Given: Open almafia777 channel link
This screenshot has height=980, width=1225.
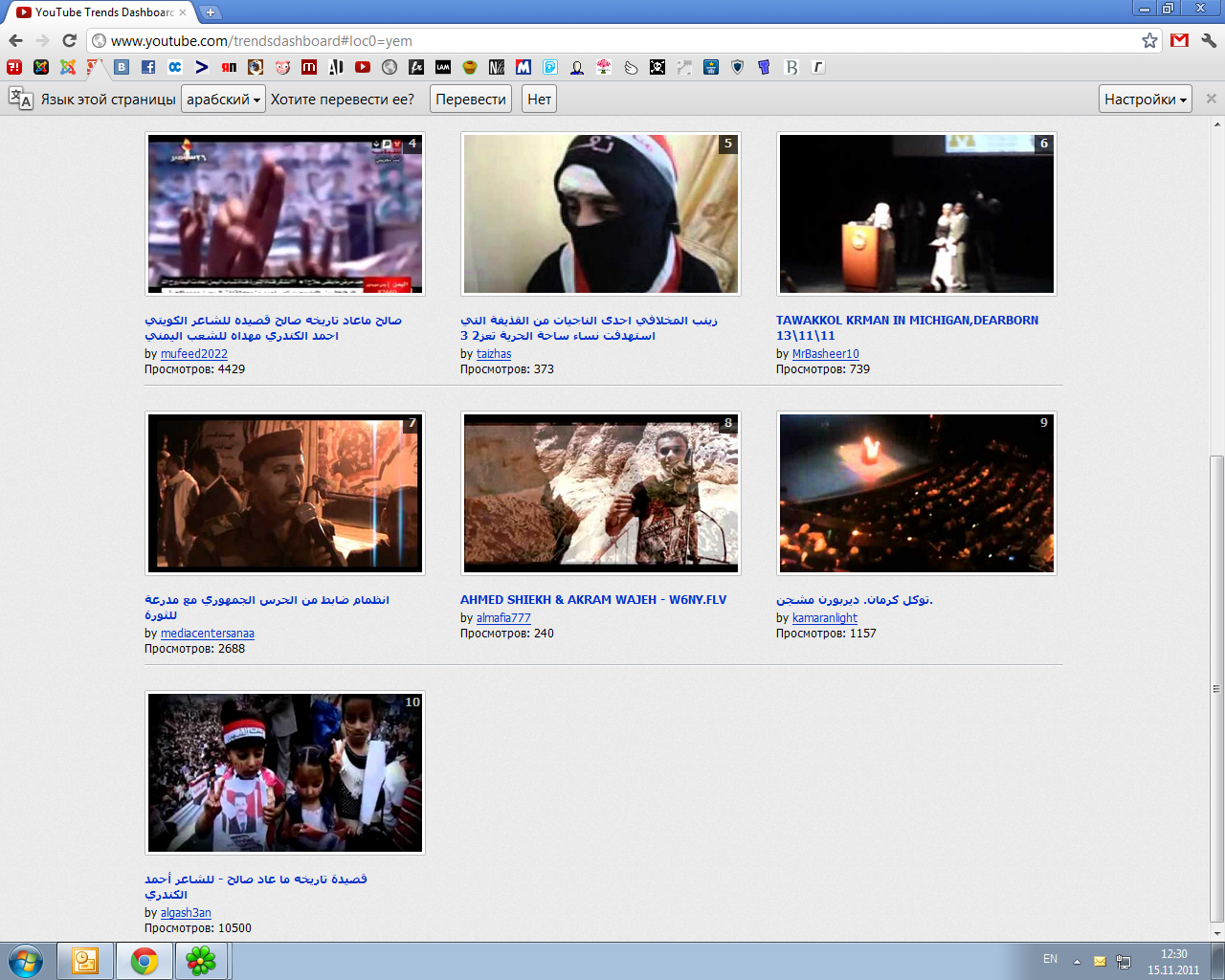Looking at the screenshot, I should pos(503,618).
